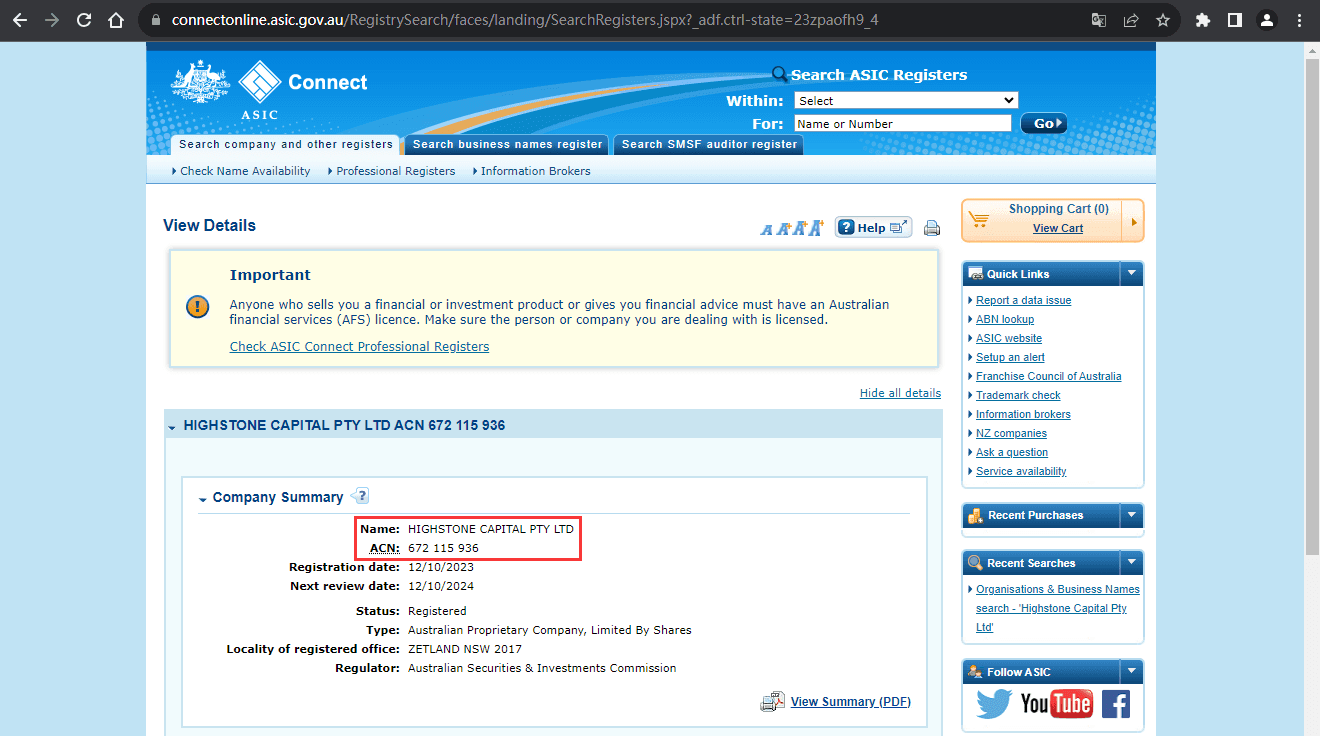
Task: Open the View Summary (PDF) link
Action: tap(851, 702)
